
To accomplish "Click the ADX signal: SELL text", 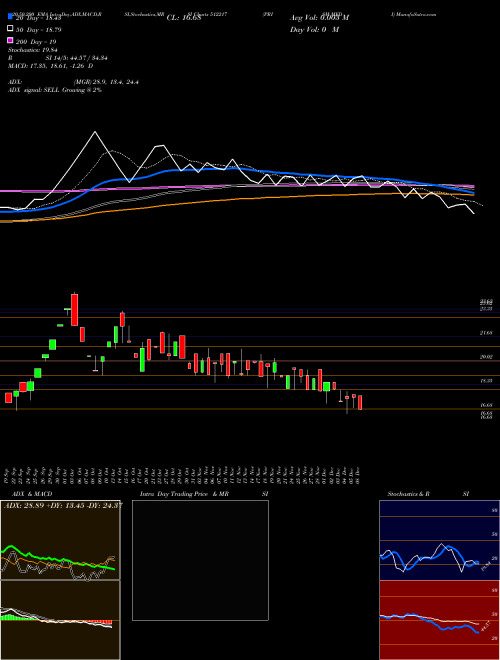I will coord(55,90).
